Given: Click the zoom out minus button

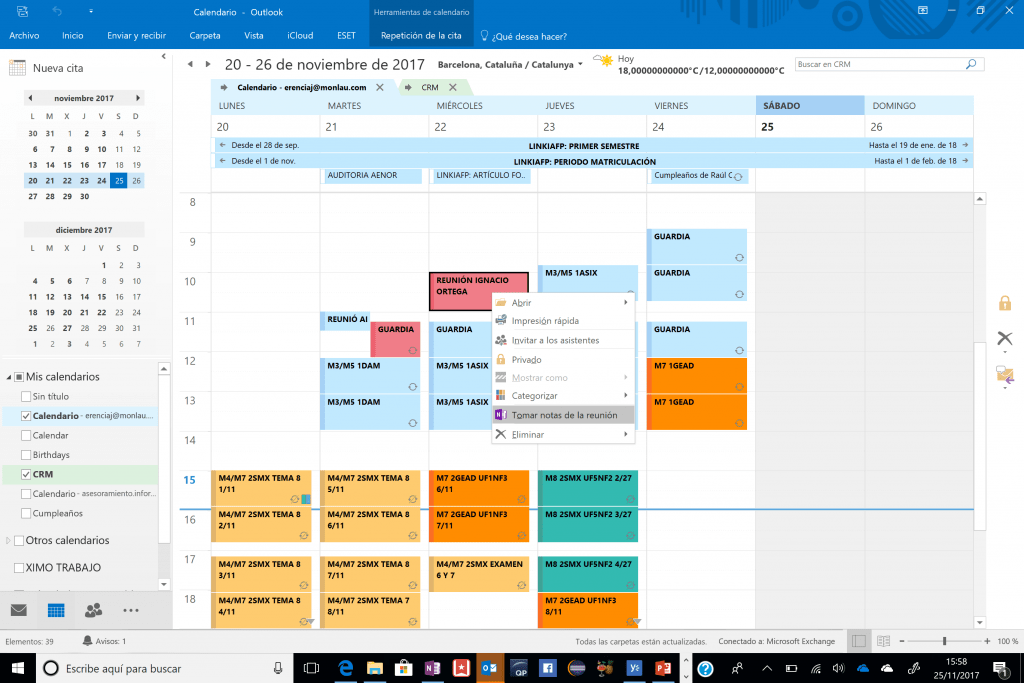Looking at the screenshot, I should (902, 641).
